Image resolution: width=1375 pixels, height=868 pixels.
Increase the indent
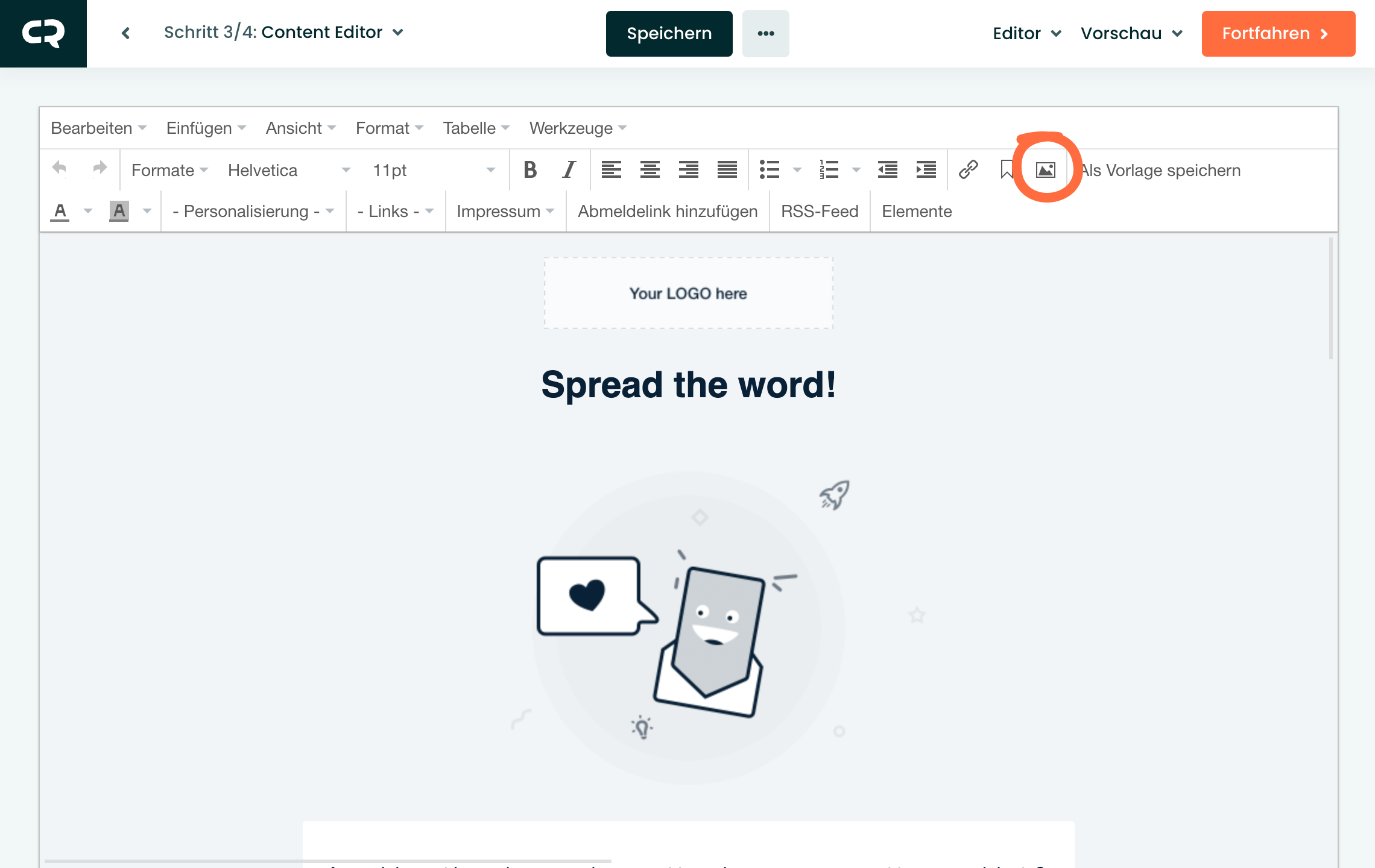click(x=926, y=170)
